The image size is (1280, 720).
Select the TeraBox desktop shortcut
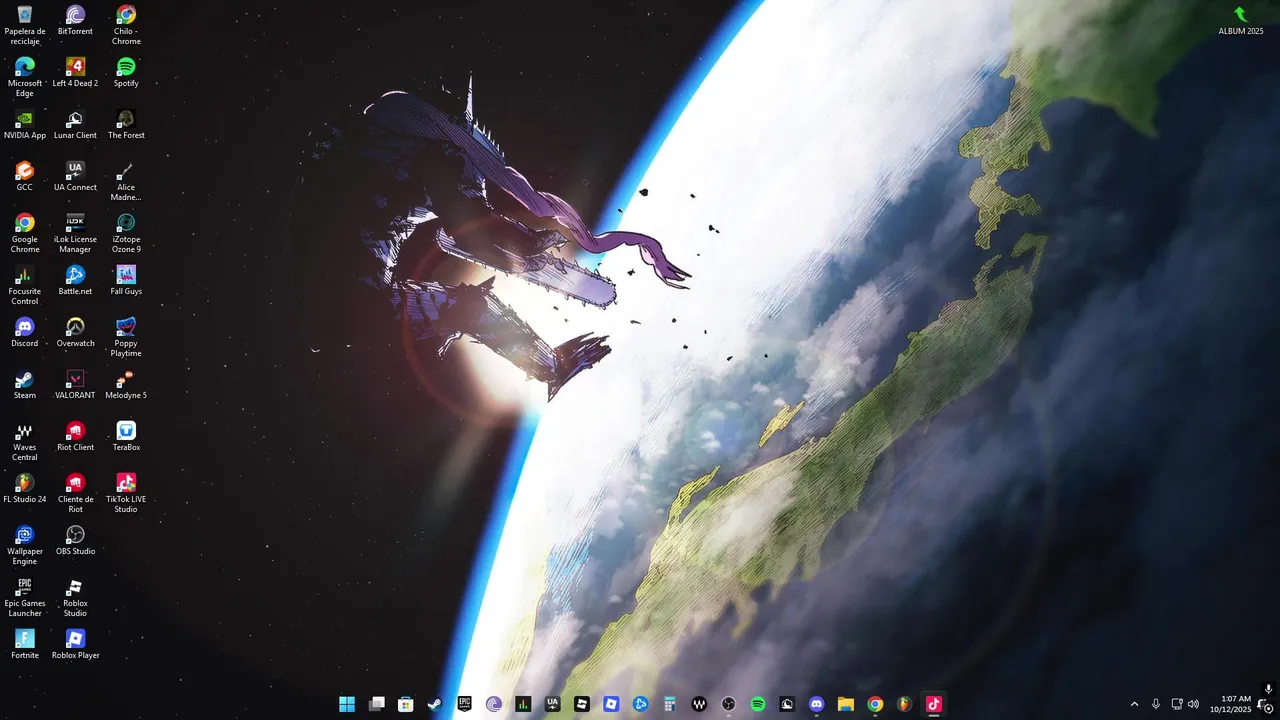pyautogui.click(x=126, y=436)
